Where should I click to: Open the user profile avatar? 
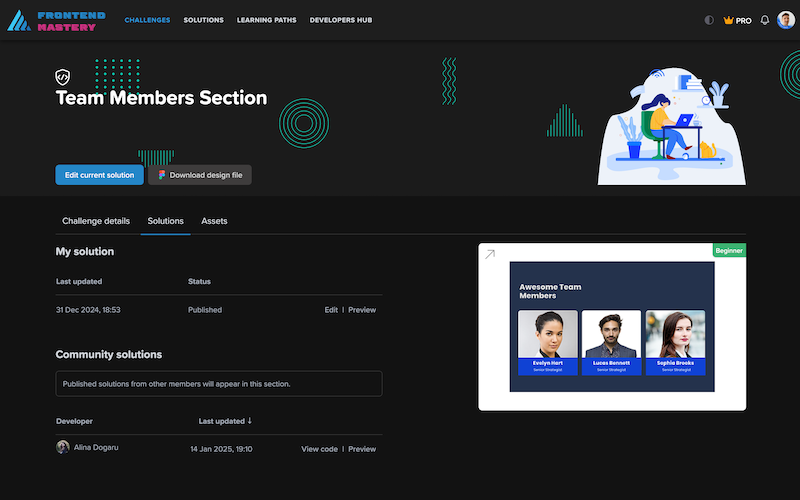(786, 20)
